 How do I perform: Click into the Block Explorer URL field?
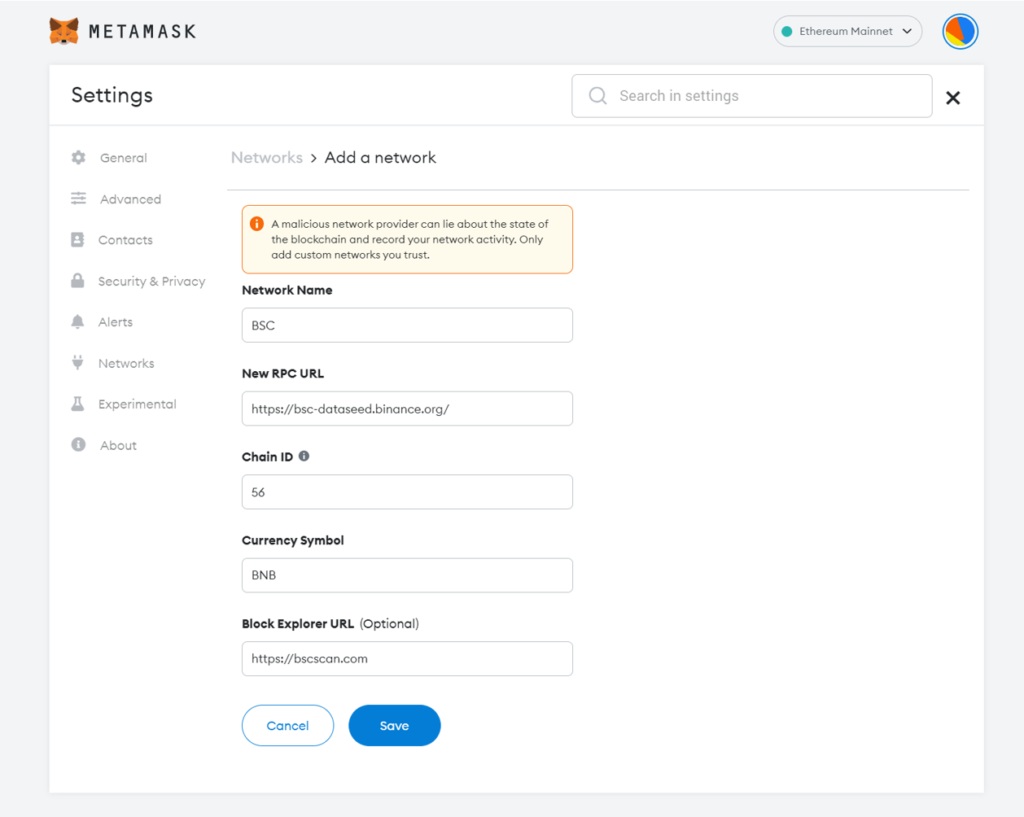[407, 658]
